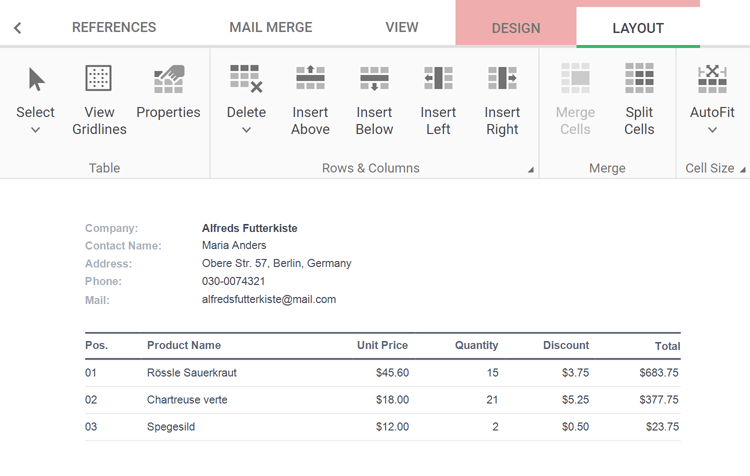The image size is (750, 476).
Task: Insert a row below
Action: [x=374, y=100]
